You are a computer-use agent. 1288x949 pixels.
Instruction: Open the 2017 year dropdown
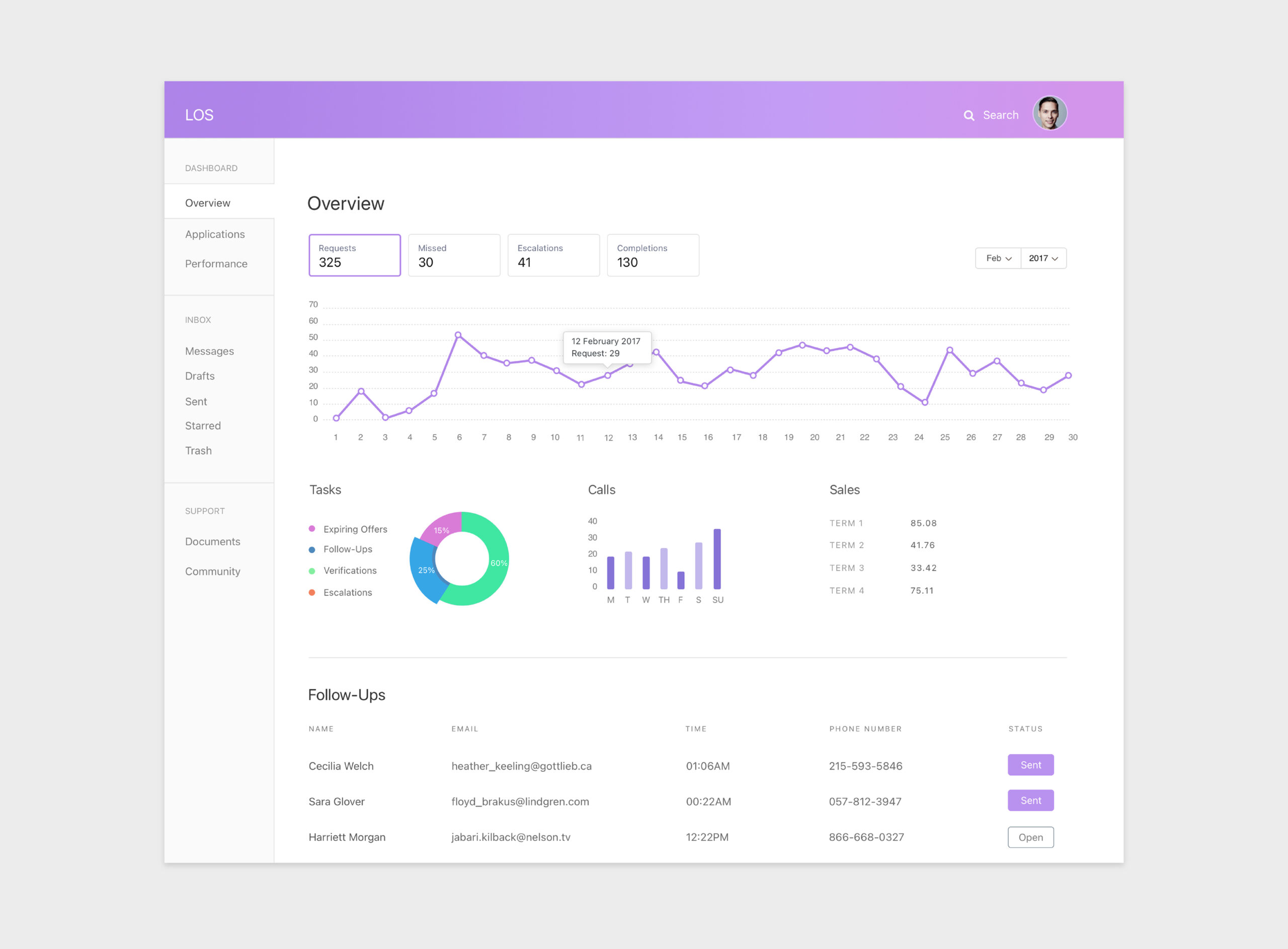[x=1043, y=259]
